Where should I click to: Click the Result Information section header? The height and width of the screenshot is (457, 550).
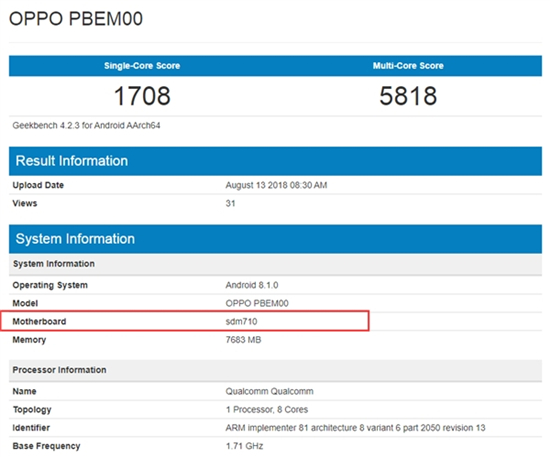[x=275, y=161]
